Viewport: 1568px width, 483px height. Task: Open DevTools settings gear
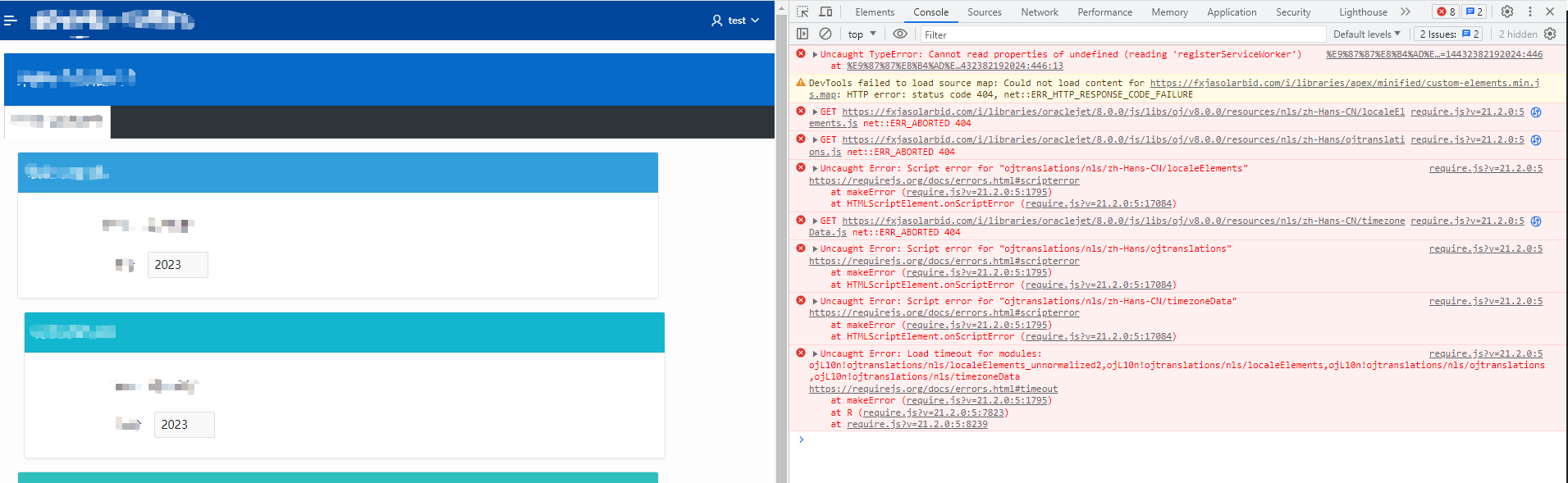[x=1507, y=11]
